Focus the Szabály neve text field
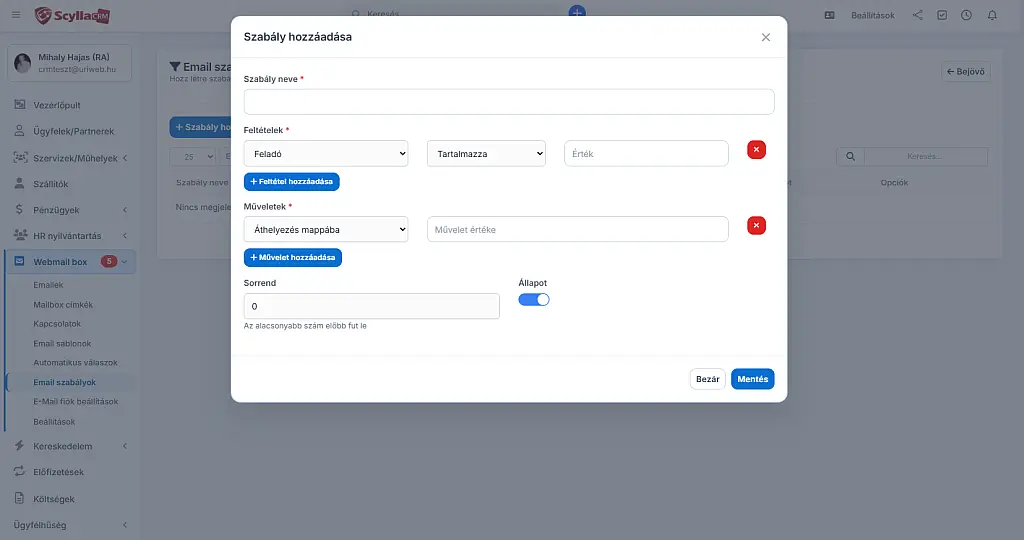This screenshot has width=1024, height=540. [509, 102]
